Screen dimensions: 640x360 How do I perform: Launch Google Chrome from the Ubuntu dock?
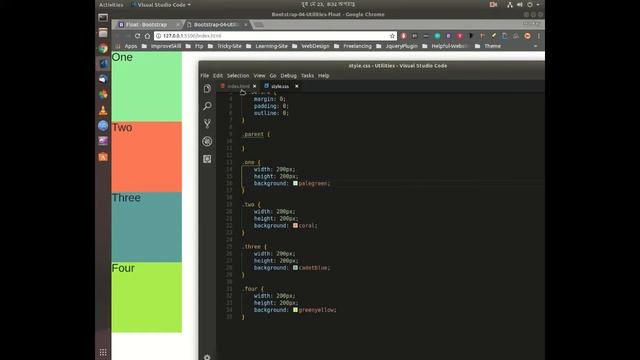point(103,48)
